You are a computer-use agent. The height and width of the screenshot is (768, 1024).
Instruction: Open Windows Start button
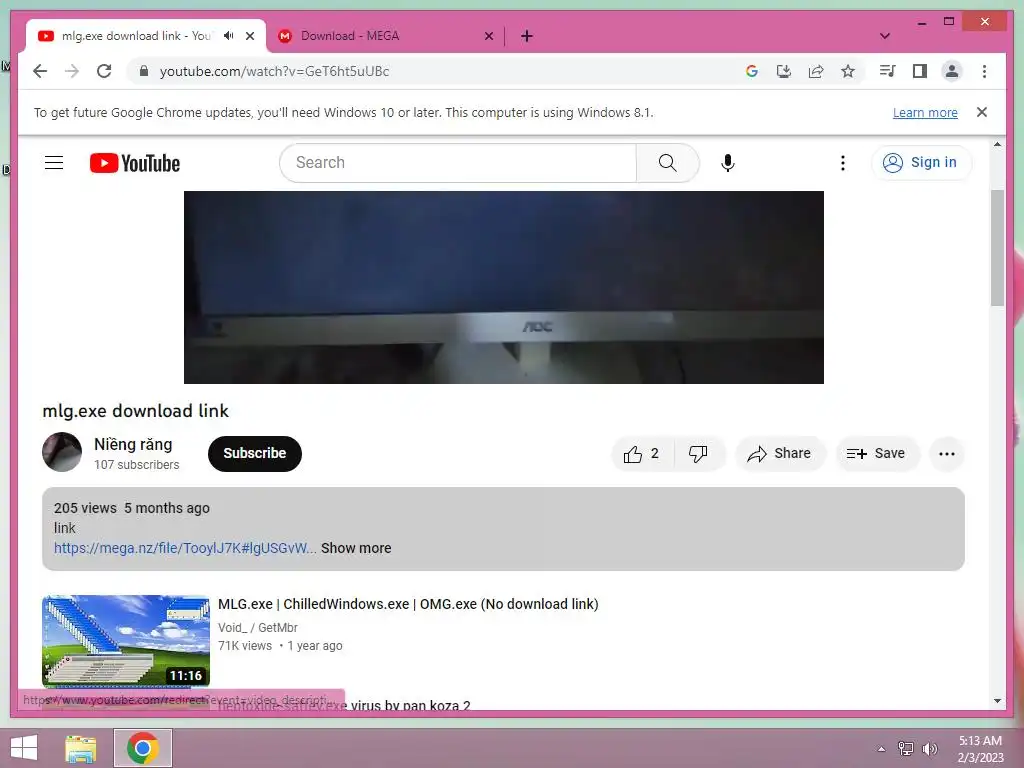(x=24, y=748)
